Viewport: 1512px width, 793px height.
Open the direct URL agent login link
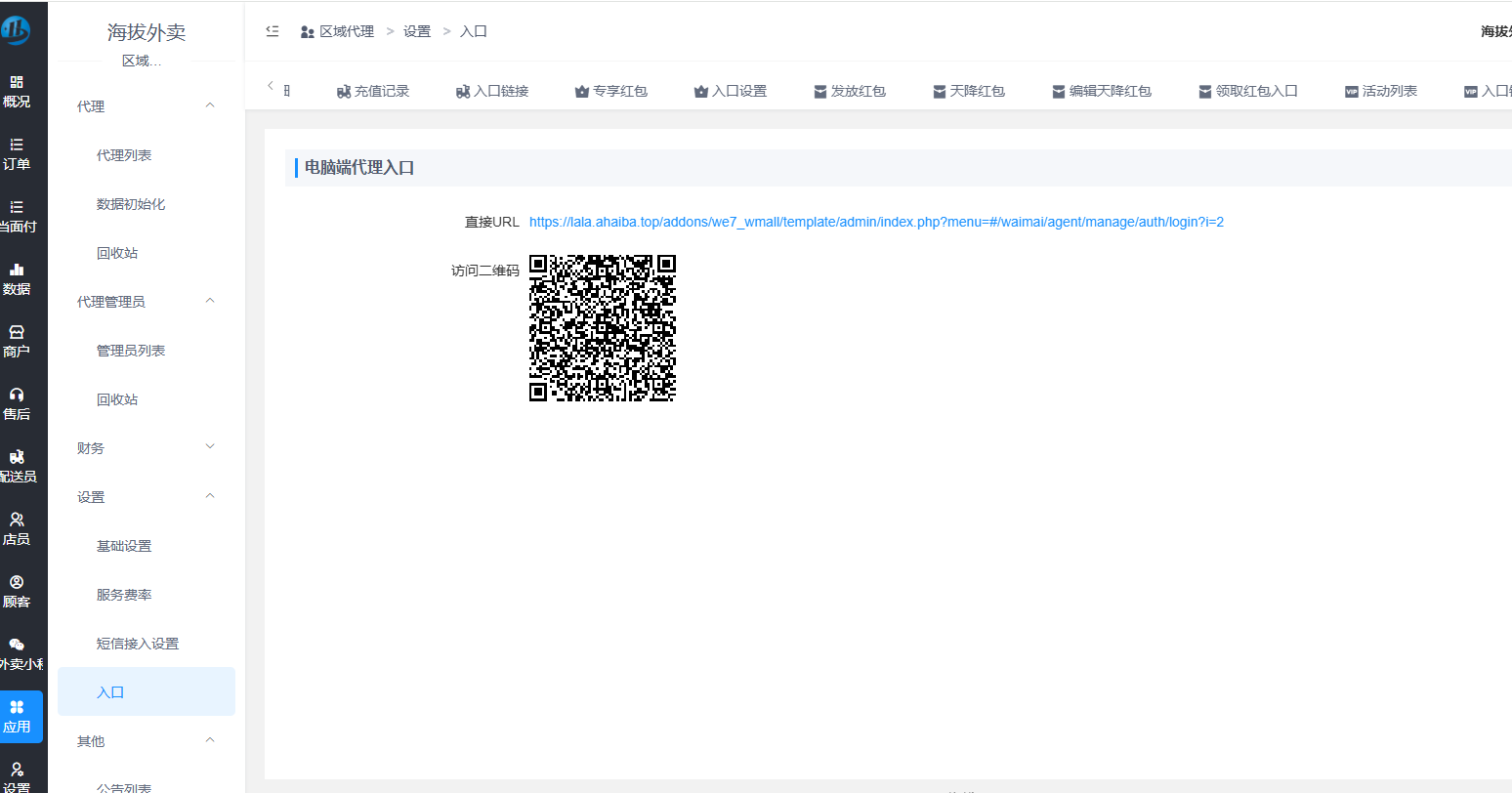(x=876, y=222)
